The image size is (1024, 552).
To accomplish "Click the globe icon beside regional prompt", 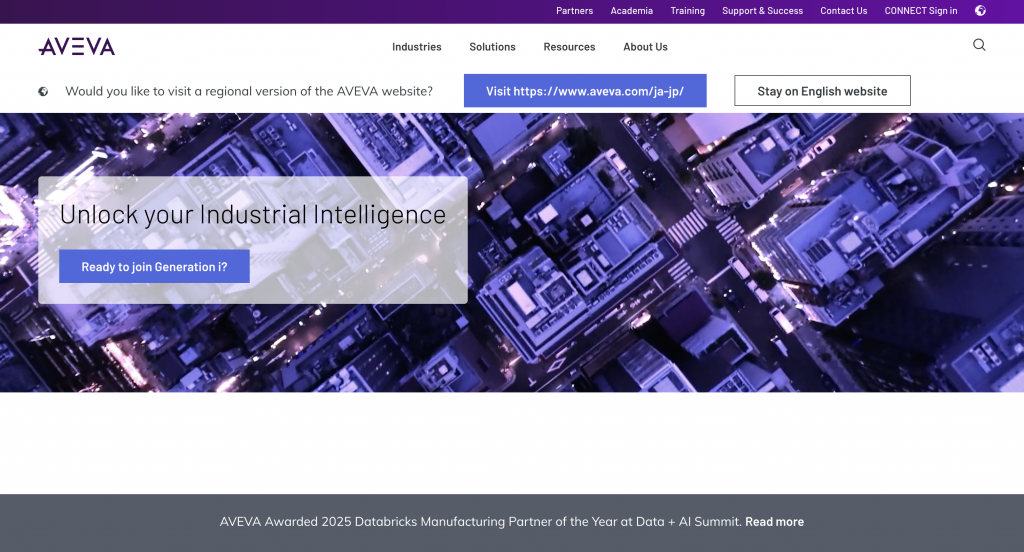I will point(43,91).
